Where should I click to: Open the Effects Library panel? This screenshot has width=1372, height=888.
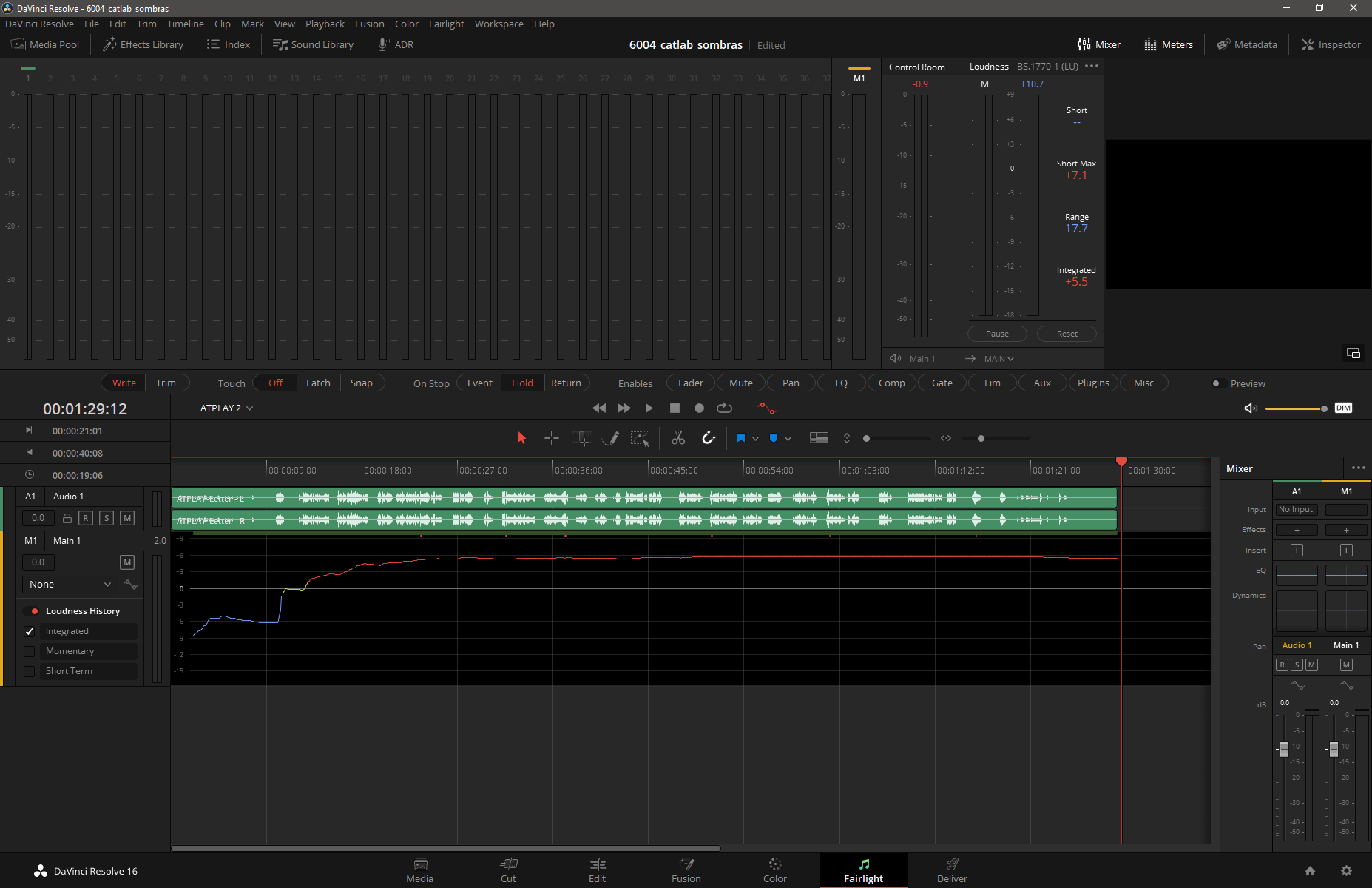tap(143, 44)
